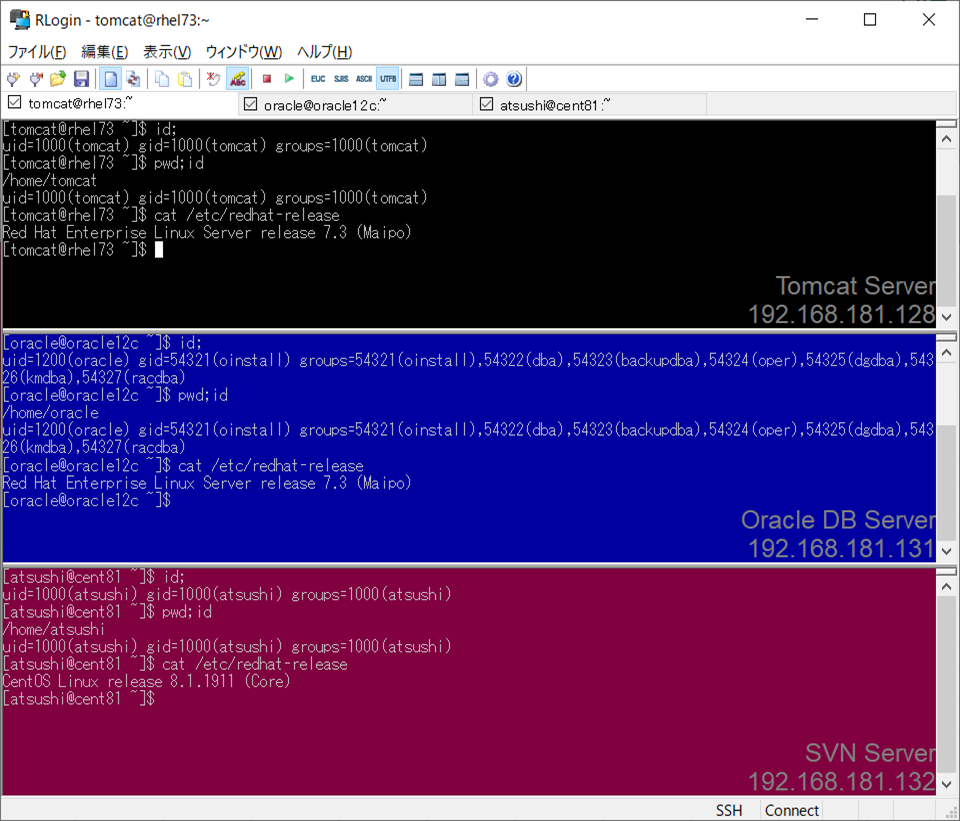
Task: Click the Tomcat pane scrollbar thumb
Action: (x=947, y=251)
